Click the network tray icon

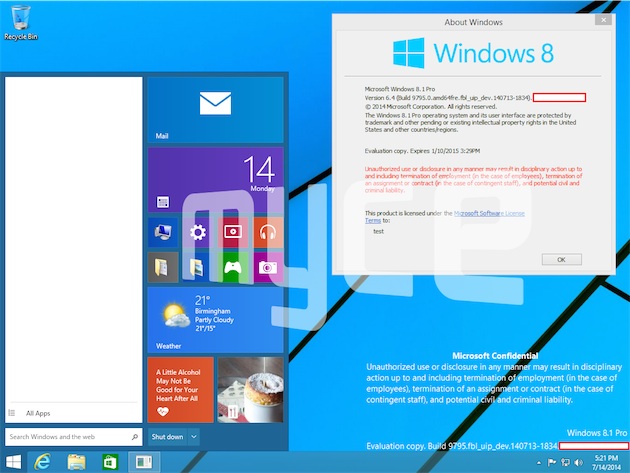click(565, 463)
